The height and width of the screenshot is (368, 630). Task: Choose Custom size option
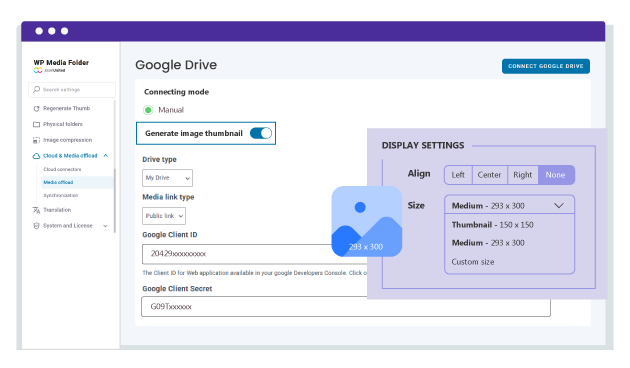click(472, 262)
